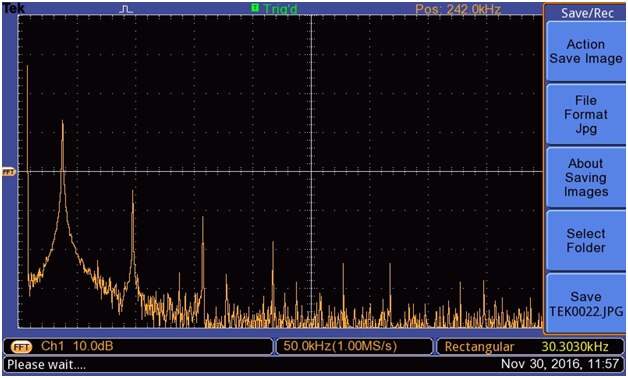Viewport: 628px width, 378px height.
Task: Click the orange FFT badge in status bar
Action: tap(20, 347)
